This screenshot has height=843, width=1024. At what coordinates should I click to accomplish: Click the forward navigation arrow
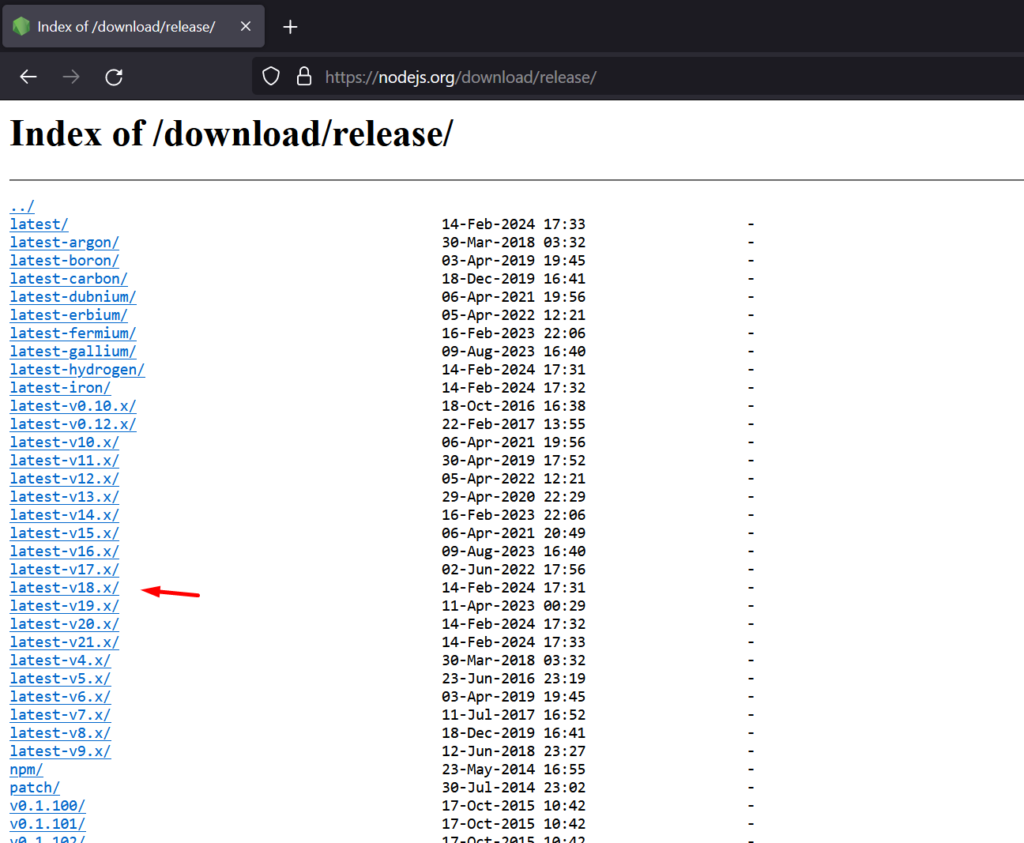pos(71,77)
